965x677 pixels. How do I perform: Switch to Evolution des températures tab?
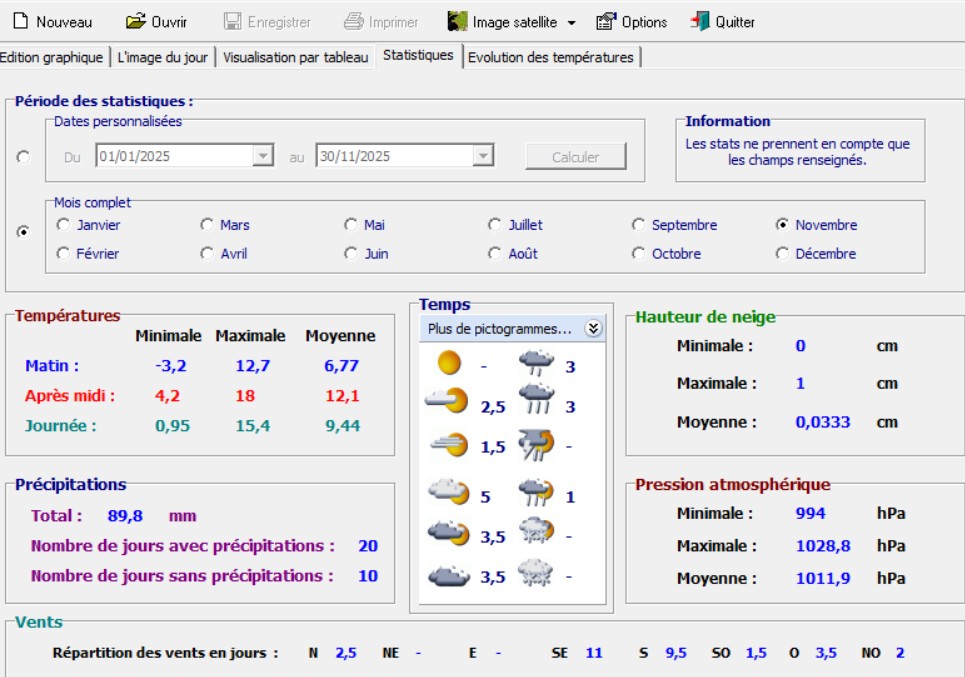click(551, 57)
